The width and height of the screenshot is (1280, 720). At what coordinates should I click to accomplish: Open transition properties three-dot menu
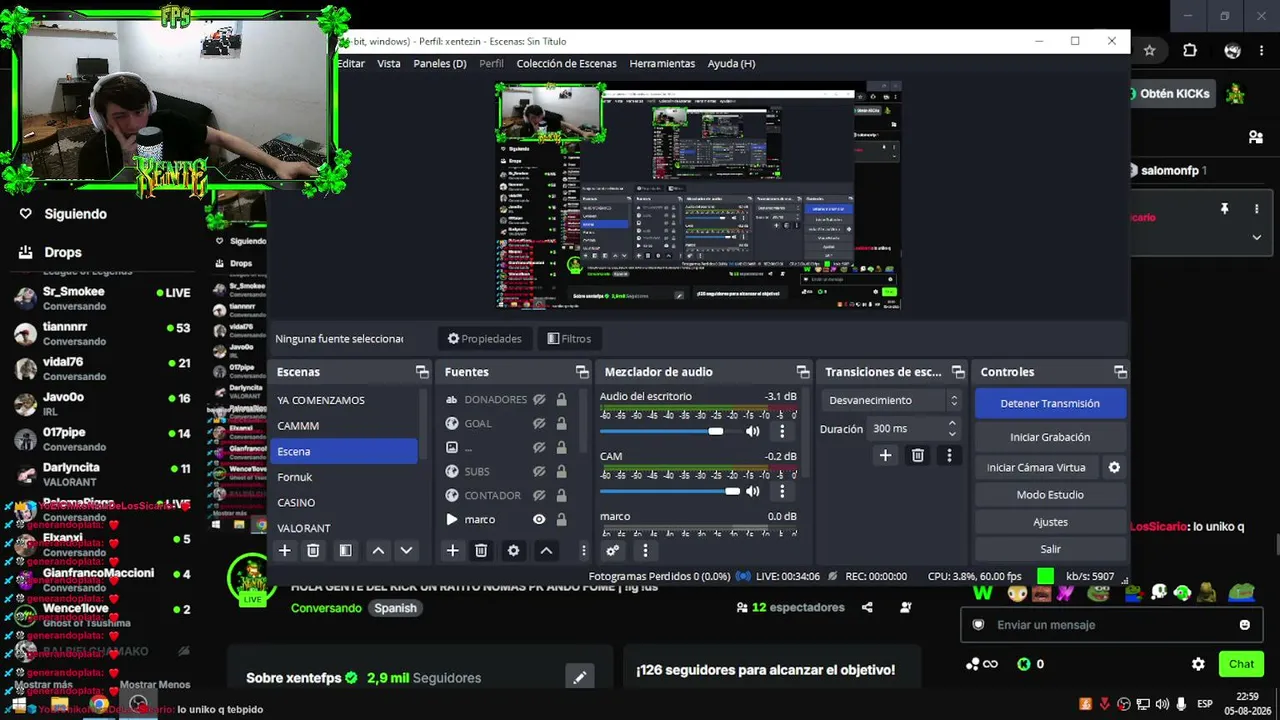pyautogui.click(x=949, y=455)
